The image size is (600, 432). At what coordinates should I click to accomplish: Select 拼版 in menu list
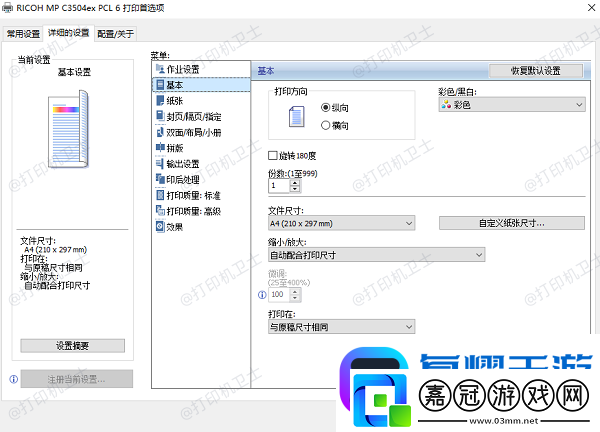[201, 148]
